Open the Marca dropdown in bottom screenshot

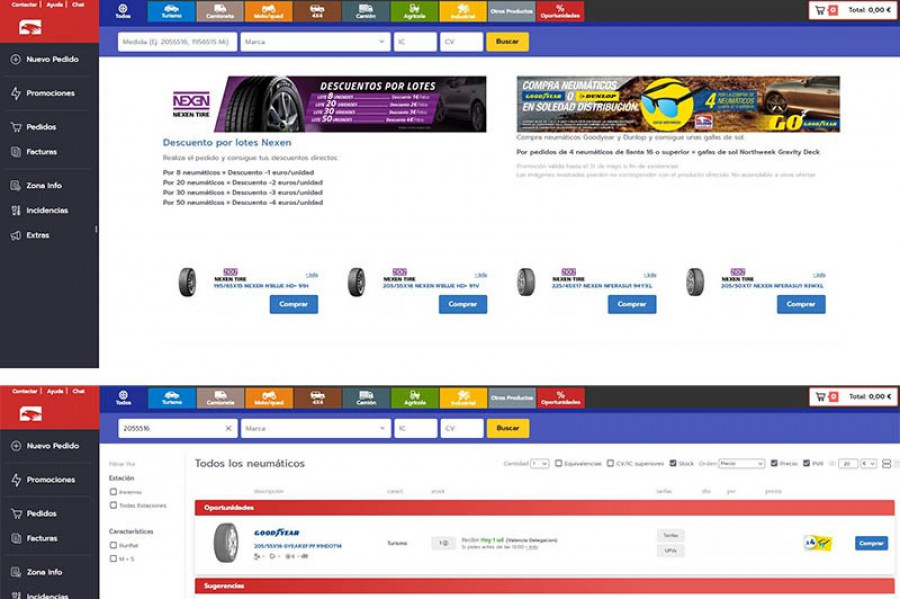coord(316,428)
